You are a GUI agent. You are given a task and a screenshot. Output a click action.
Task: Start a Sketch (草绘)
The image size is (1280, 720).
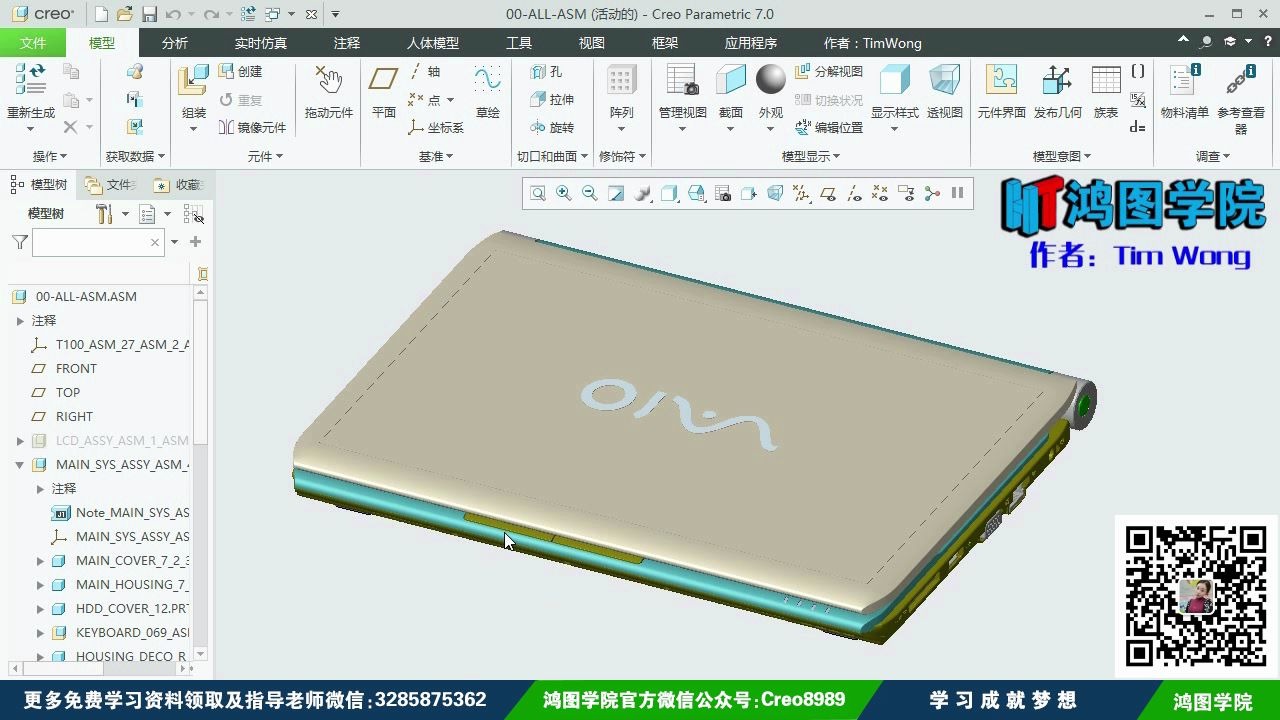(x=488, y=93)
